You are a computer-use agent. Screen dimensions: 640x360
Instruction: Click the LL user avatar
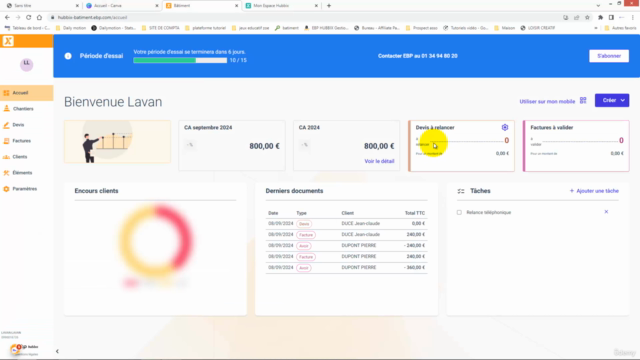(x=27, y=64)
